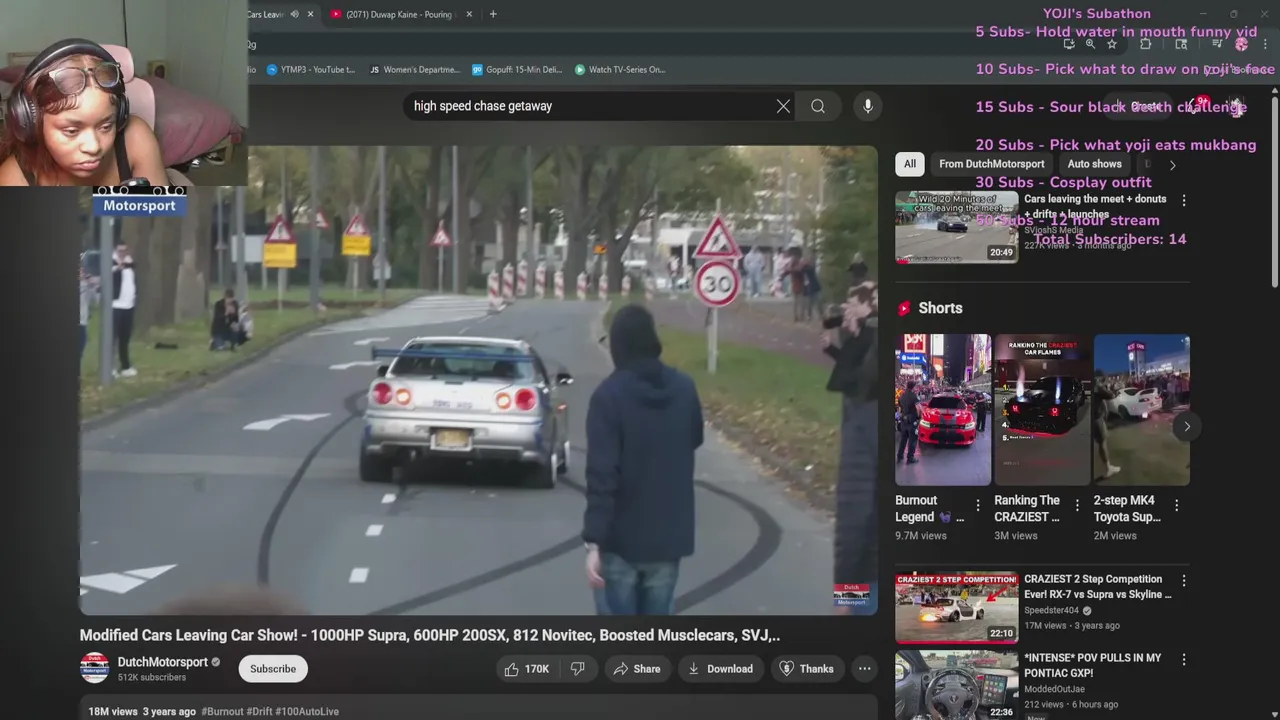This screenshot has height=720, width=1280.
Task: Open Watch TV-Series Online bookmark
Action: click(620, 70)
